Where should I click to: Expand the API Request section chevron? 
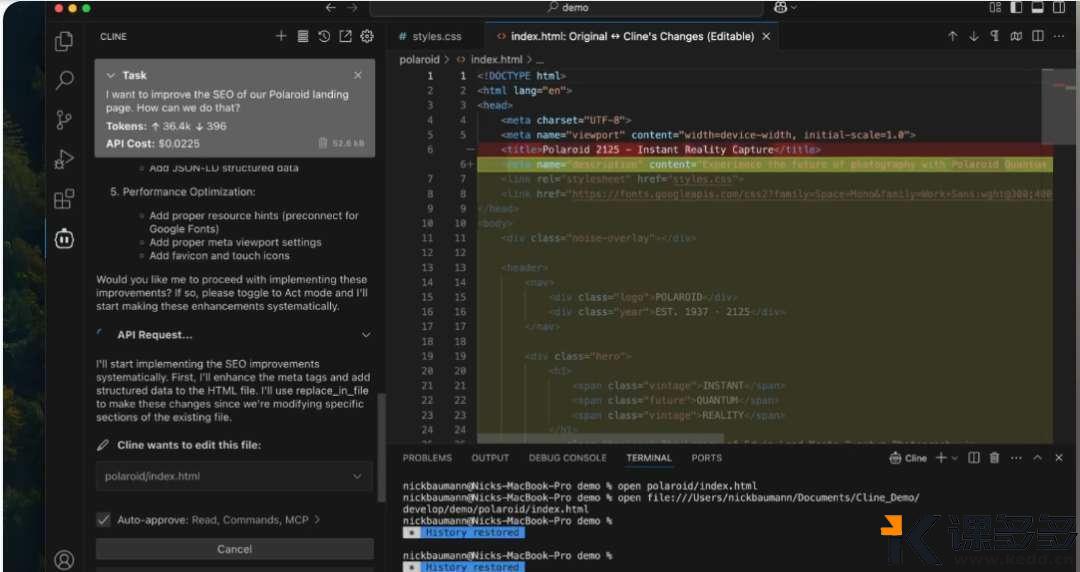(366, 335)
